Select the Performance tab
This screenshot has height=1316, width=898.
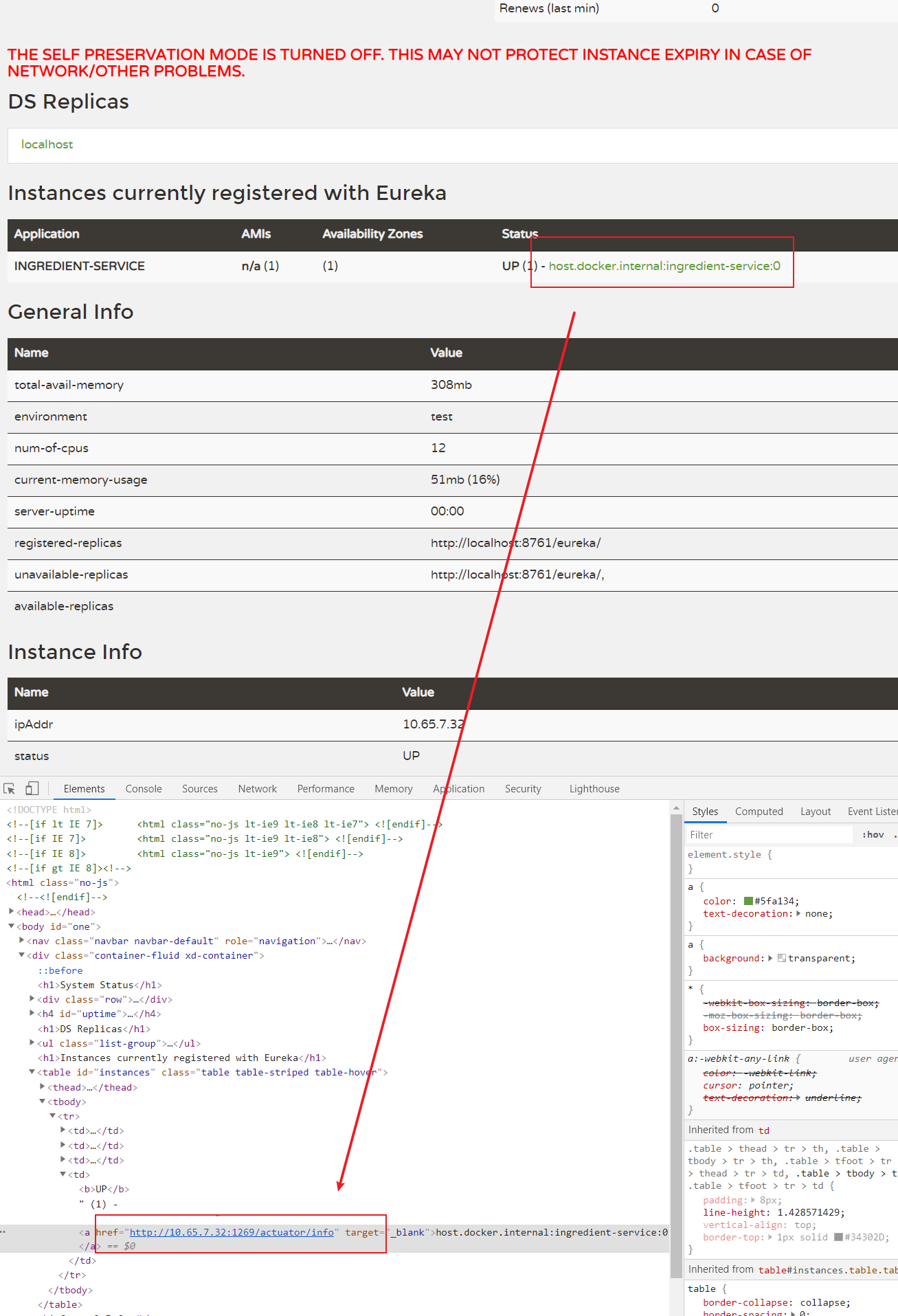326,789
